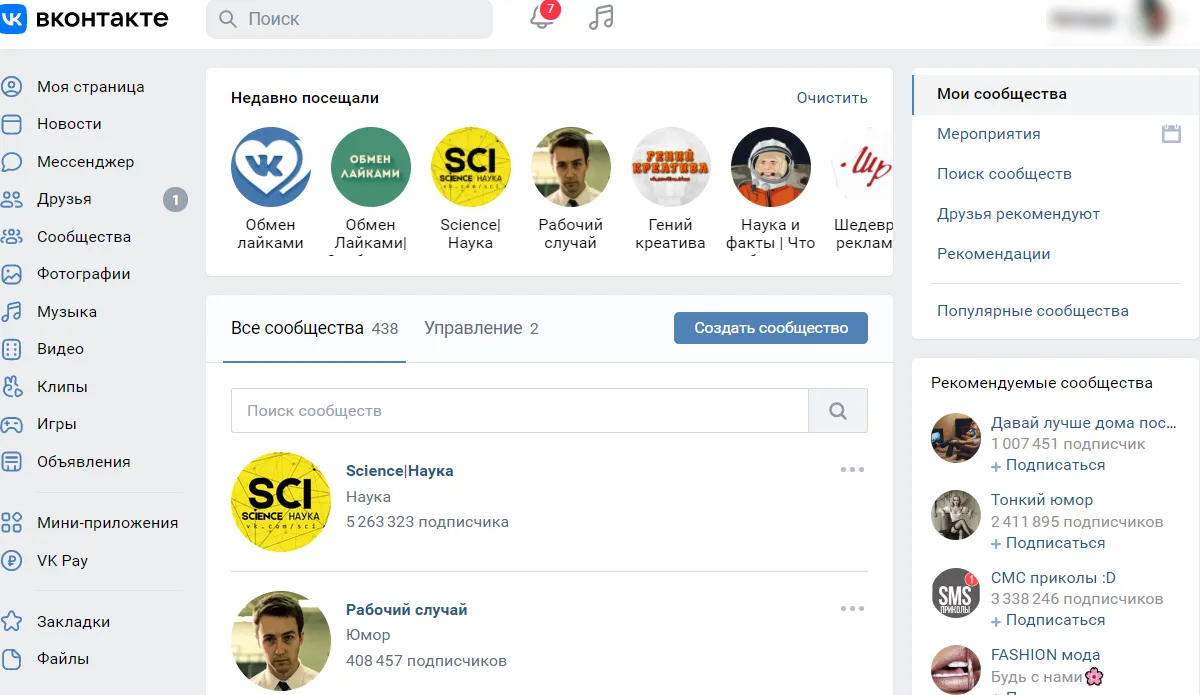Open recommended СМС приколы :D link
This screenshot has height=695, width=1200.
[1053, 578]
